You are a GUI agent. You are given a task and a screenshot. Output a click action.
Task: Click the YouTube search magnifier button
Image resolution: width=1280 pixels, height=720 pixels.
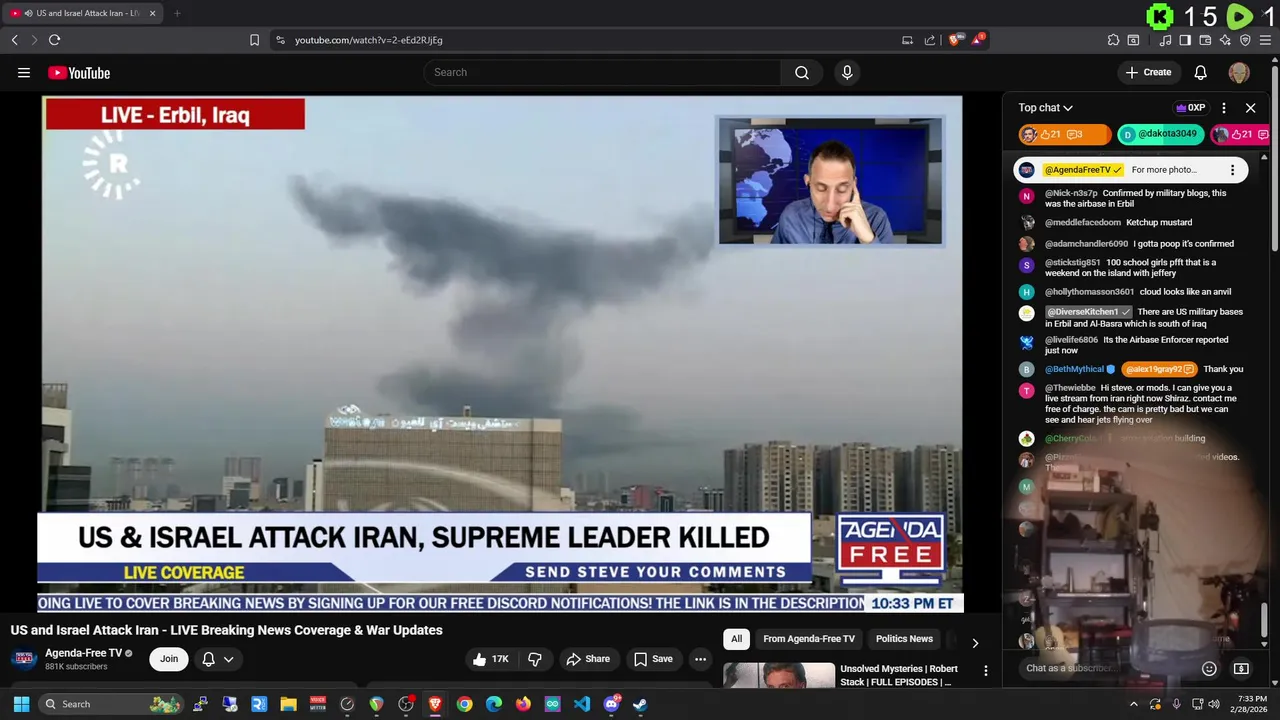802,72
